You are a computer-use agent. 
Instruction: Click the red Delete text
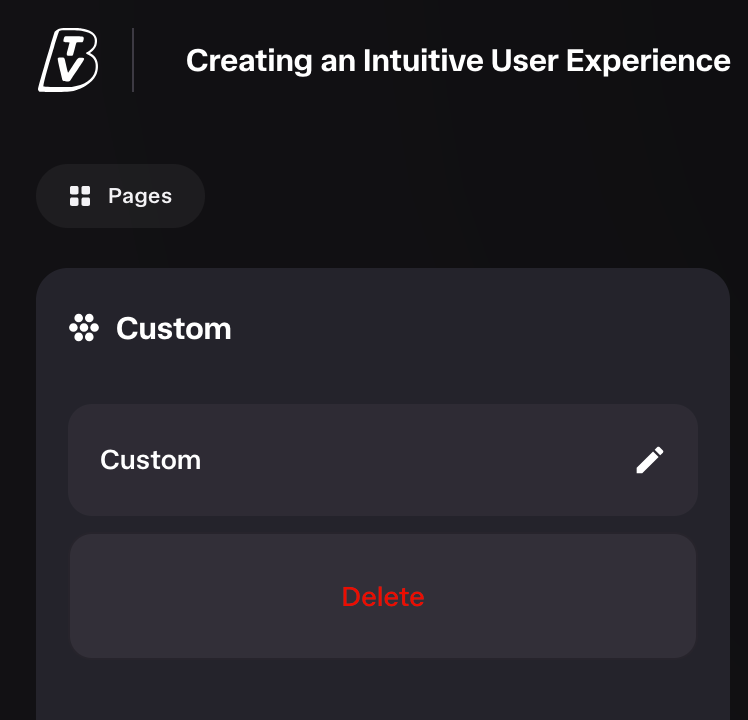point(383,596)
